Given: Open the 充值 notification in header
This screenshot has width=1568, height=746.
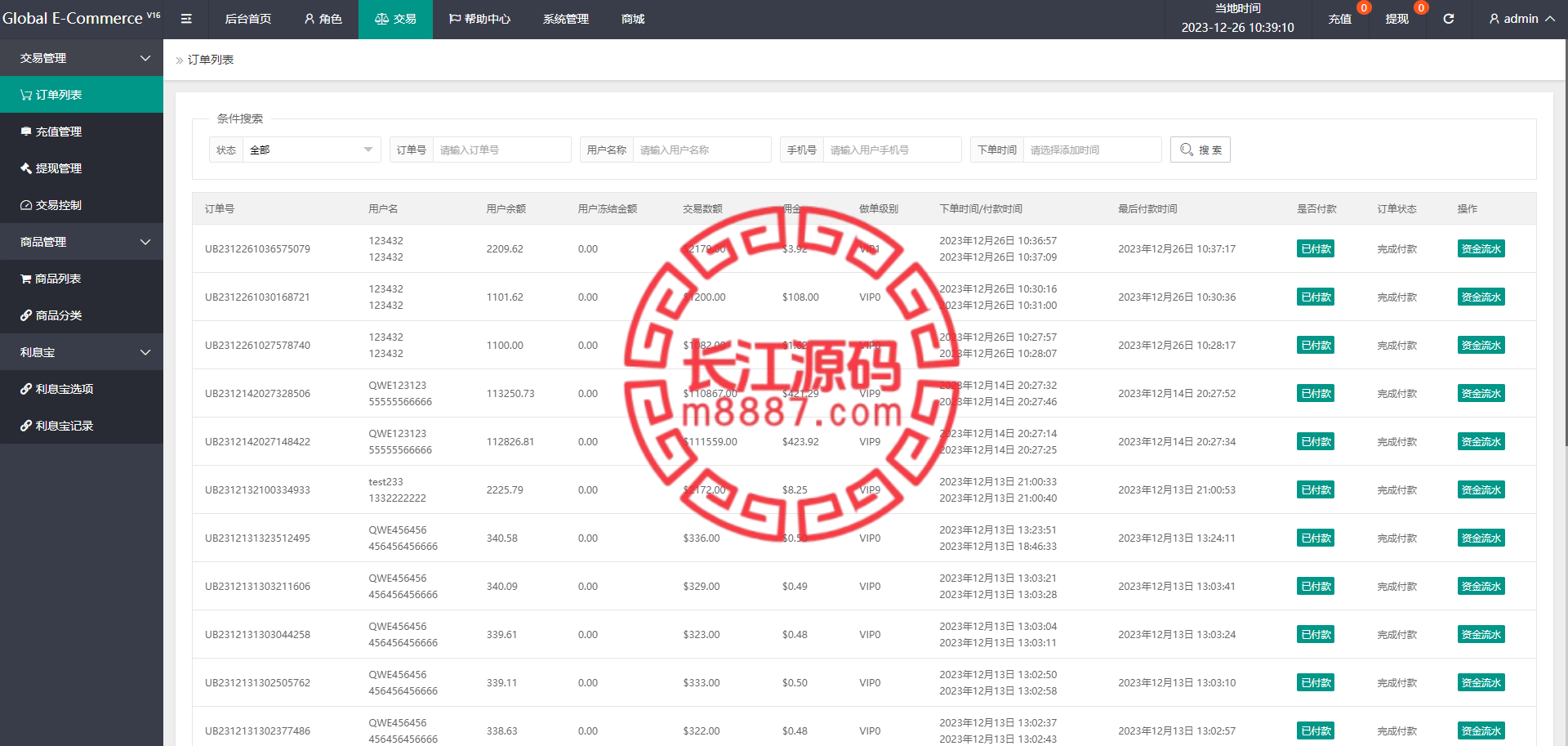Looking at the screenshot, I should coord(1340,19).
